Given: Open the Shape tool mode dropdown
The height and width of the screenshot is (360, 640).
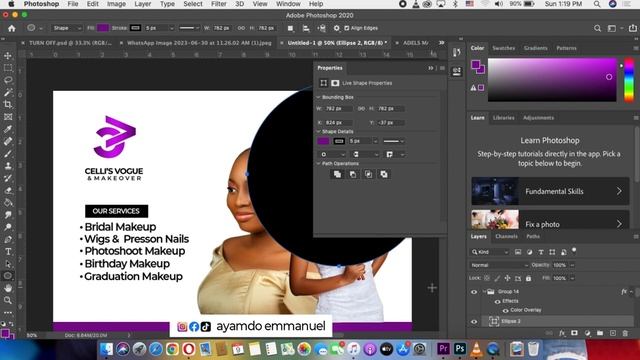Looking at the screenshot, I should tap(67, 28).
